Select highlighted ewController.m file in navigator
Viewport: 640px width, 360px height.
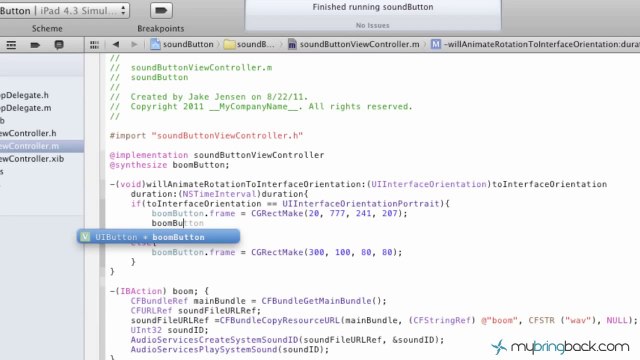(x=42, y=146)
